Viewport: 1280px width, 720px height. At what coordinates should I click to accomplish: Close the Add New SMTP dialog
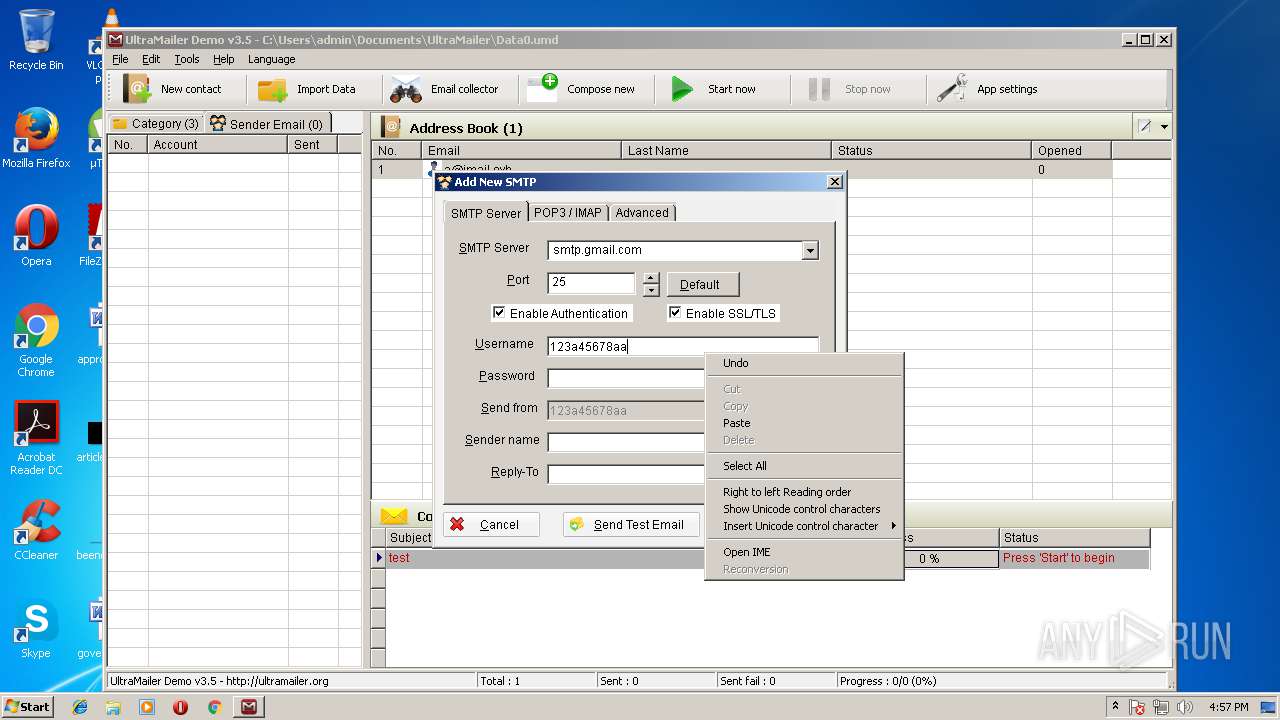835,182
